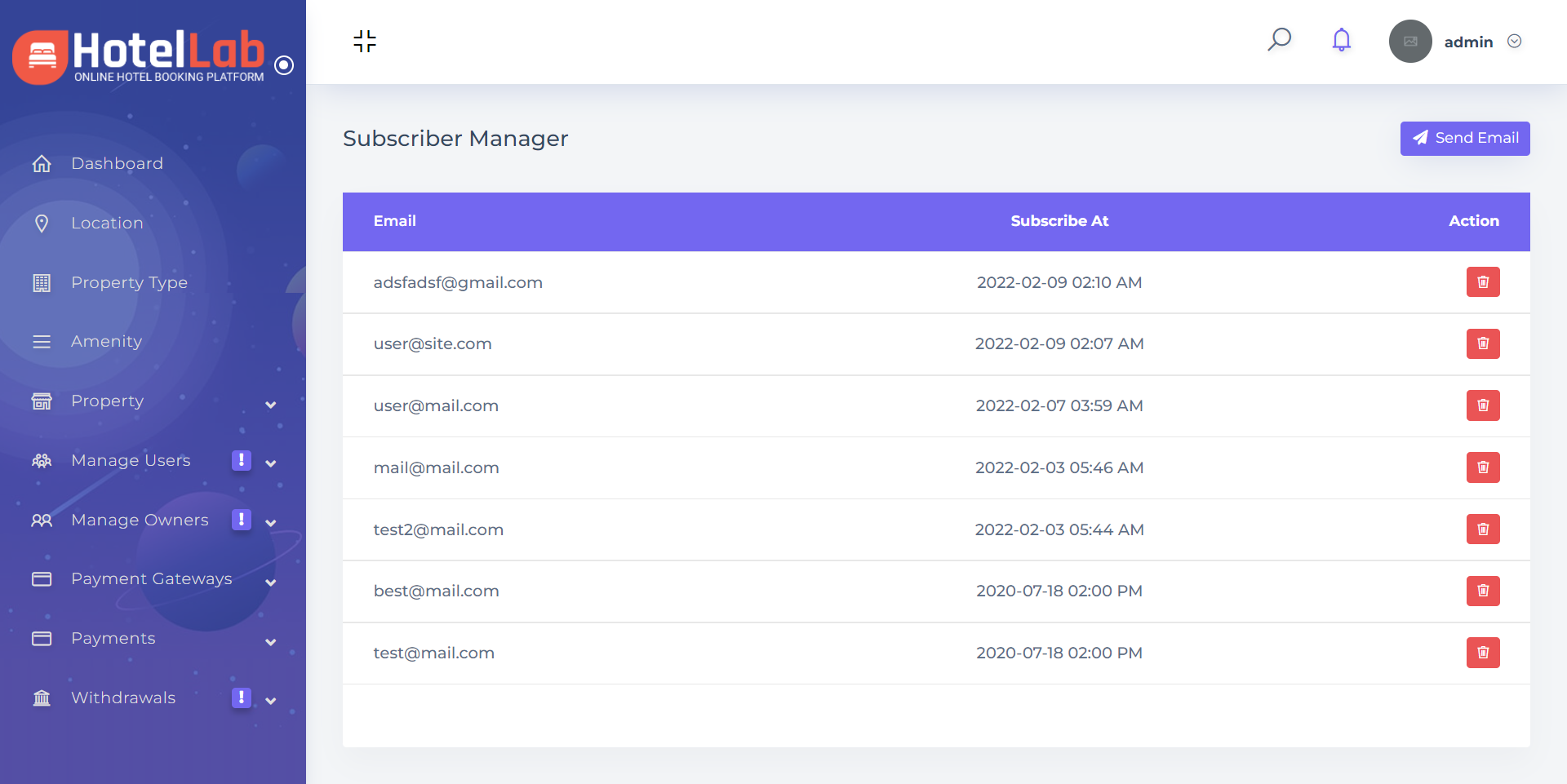This screenshot has width=1567, height=784.
Task: Click the admin avatar image
Action: tap(1409, 42)
